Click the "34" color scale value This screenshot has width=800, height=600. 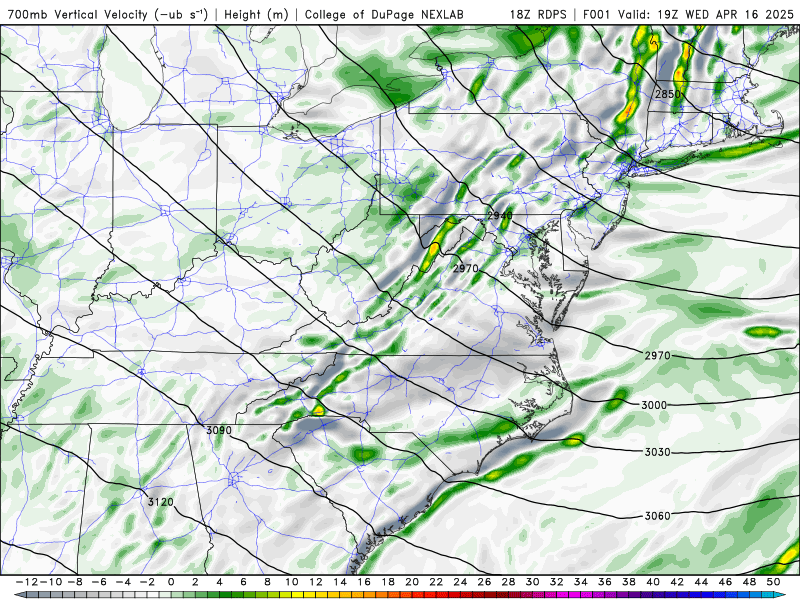tap(581, 582)
